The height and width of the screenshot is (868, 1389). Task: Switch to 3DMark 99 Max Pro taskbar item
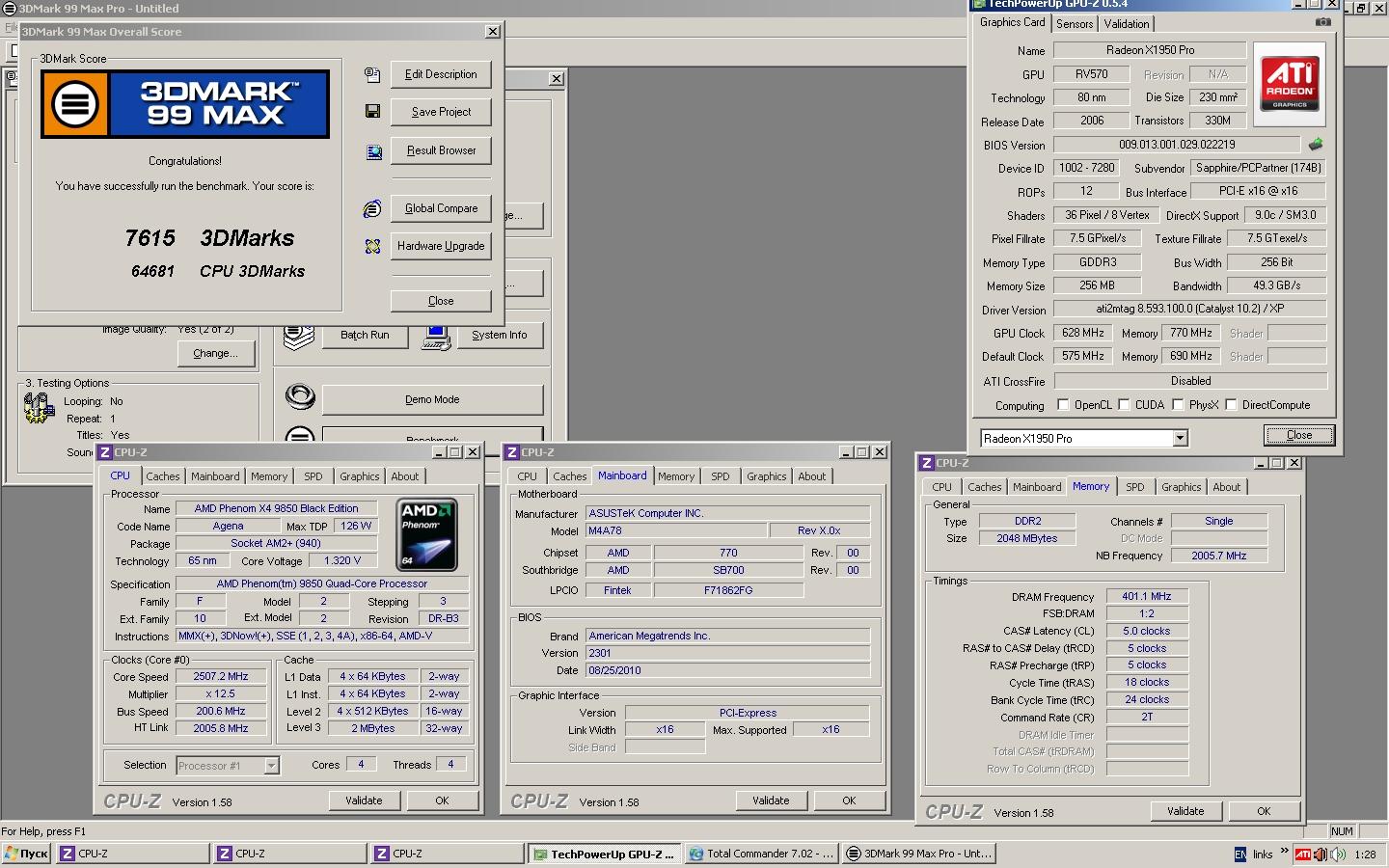point(918,854)
